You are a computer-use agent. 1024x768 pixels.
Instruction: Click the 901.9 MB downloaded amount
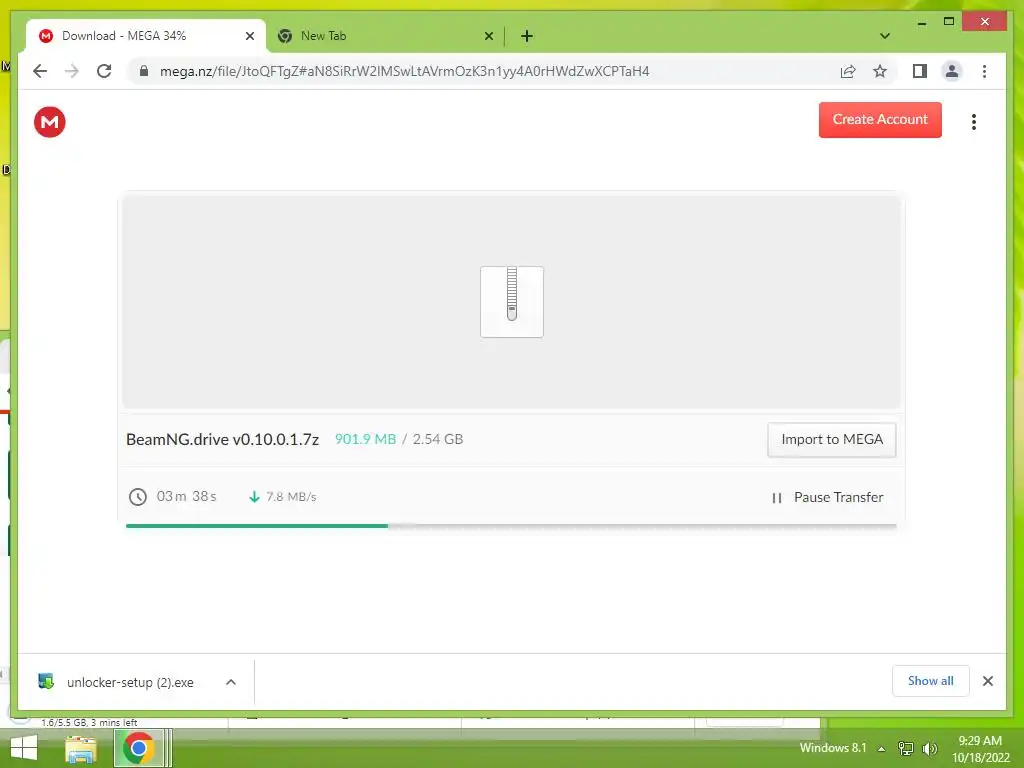click(x=365, y=440)
